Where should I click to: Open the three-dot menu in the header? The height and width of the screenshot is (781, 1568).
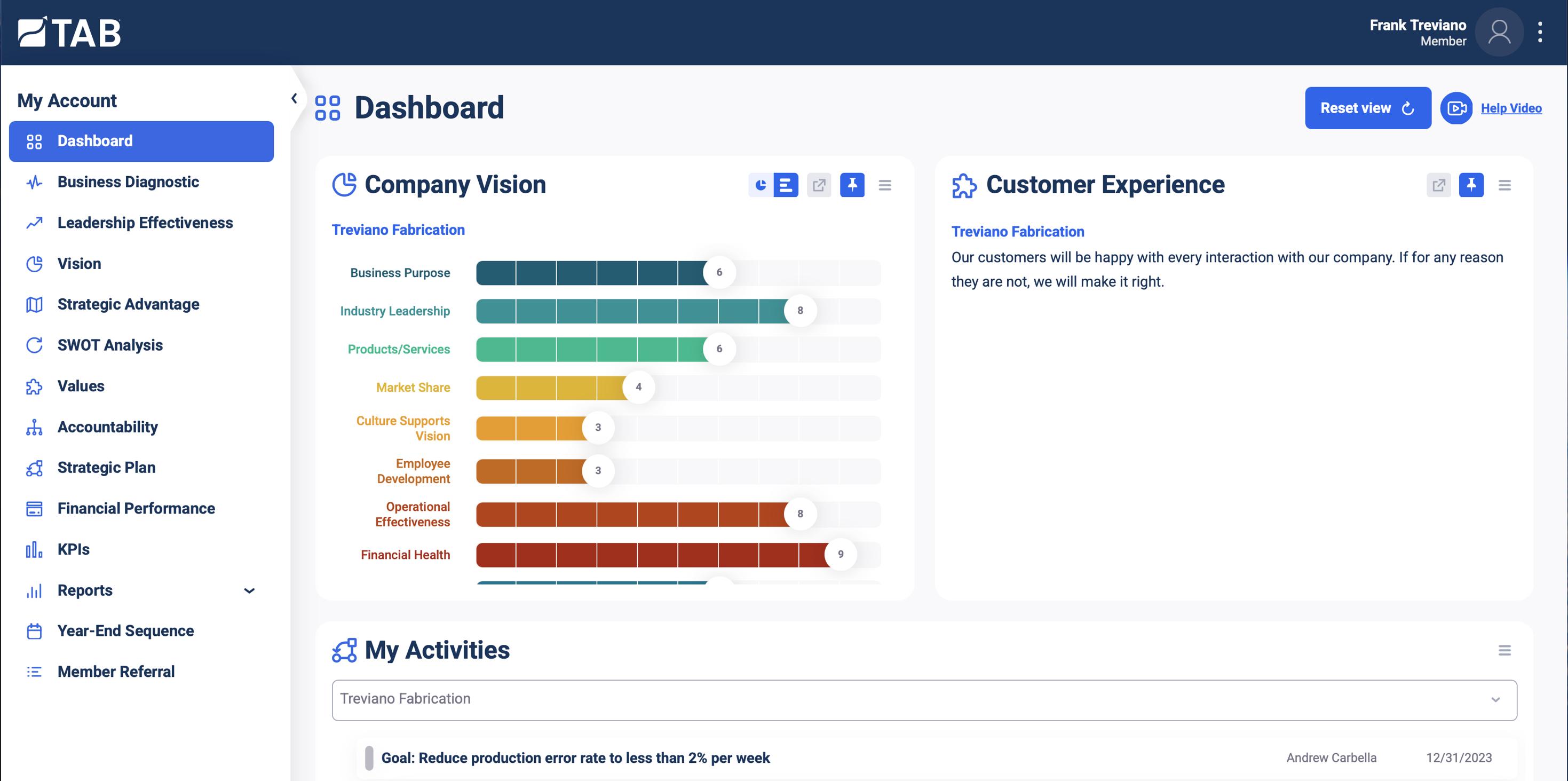pos(1540,32)
